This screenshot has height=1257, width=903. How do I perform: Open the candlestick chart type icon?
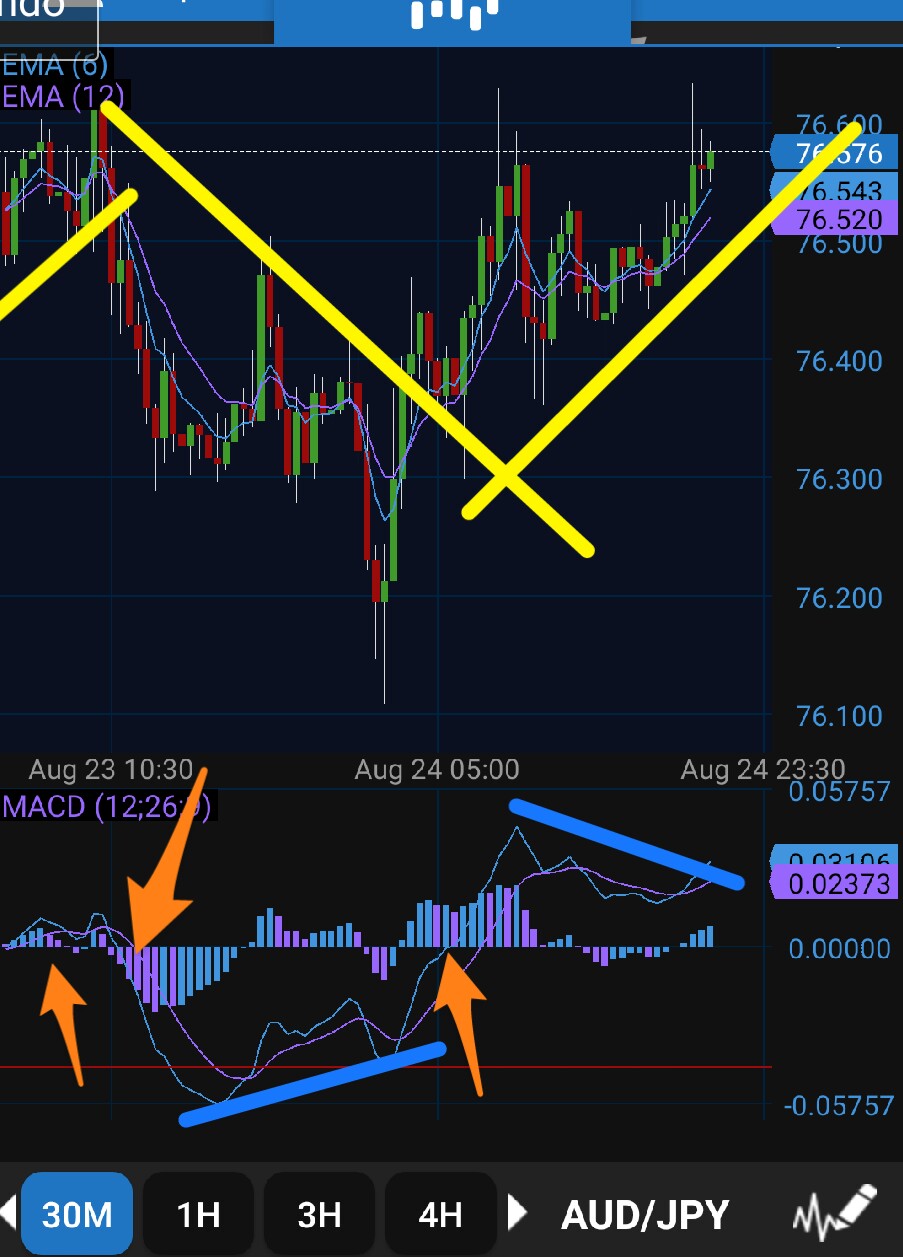point(453,15)
